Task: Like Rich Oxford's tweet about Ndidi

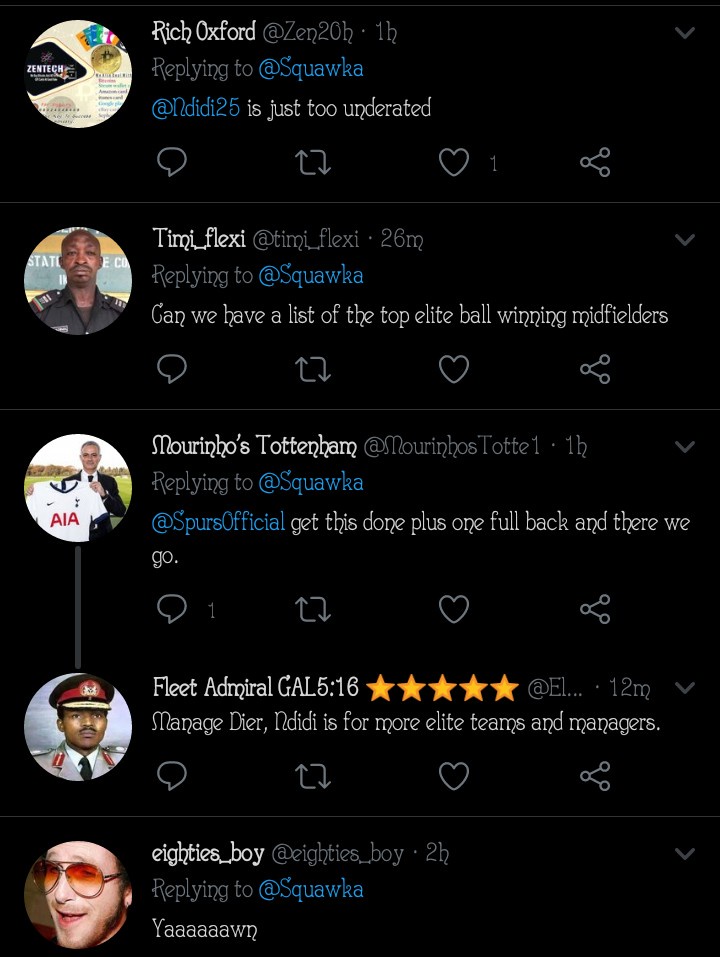Action: coord(454,162)
